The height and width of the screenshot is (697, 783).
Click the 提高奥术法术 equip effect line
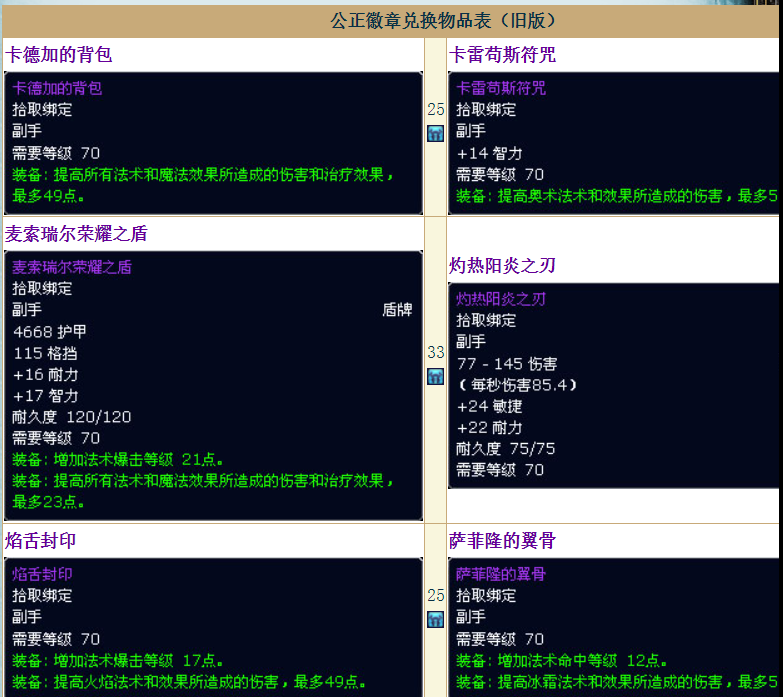[x=617, y=196]
